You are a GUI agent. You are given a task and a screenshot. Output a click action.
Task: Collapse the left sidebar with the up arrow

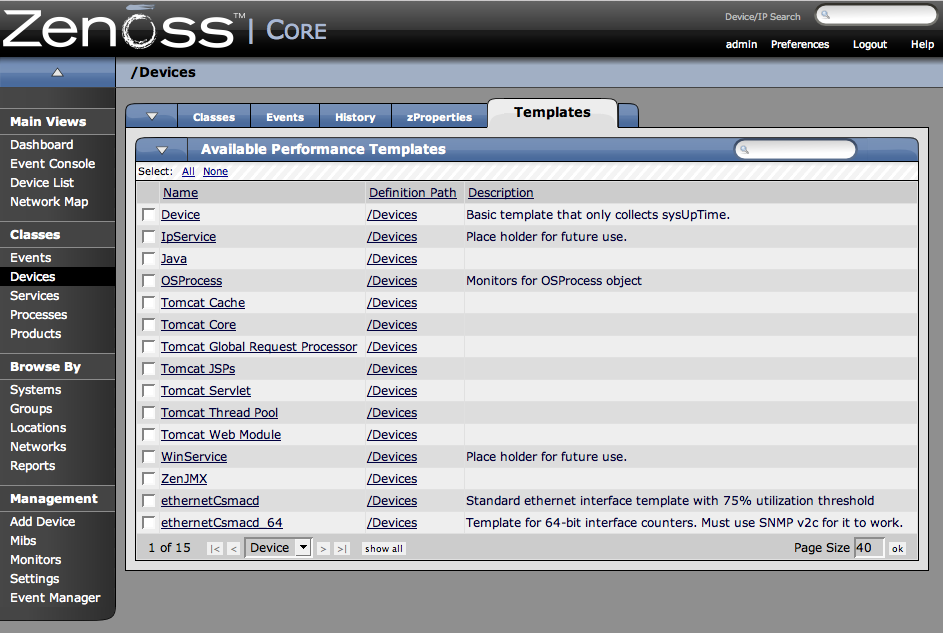(x=57, y=73)
